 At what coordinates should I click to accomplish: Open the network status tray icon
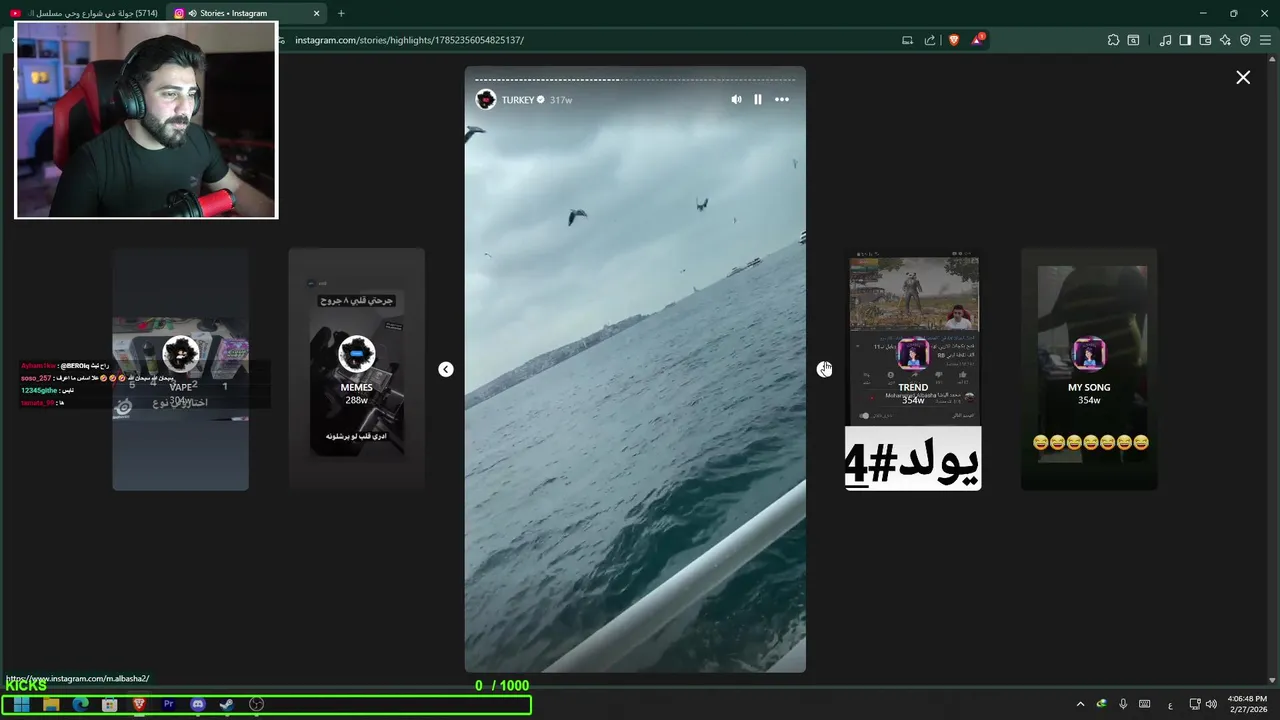click(x=1195, y=704)
